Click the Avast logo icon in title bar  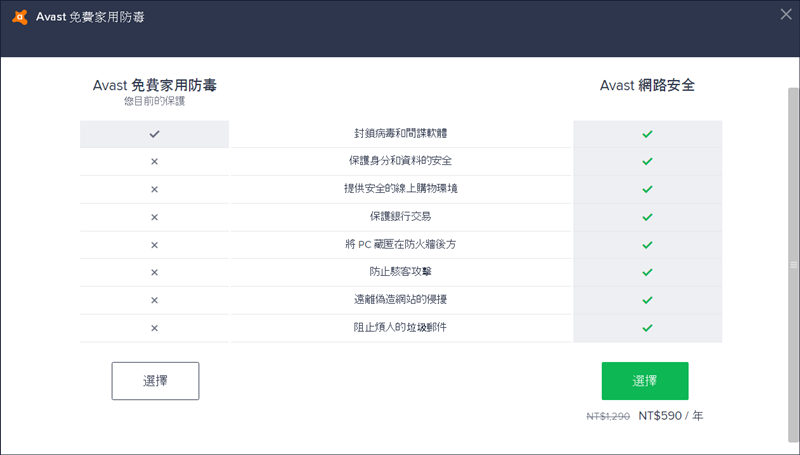(x=20, y=17)
